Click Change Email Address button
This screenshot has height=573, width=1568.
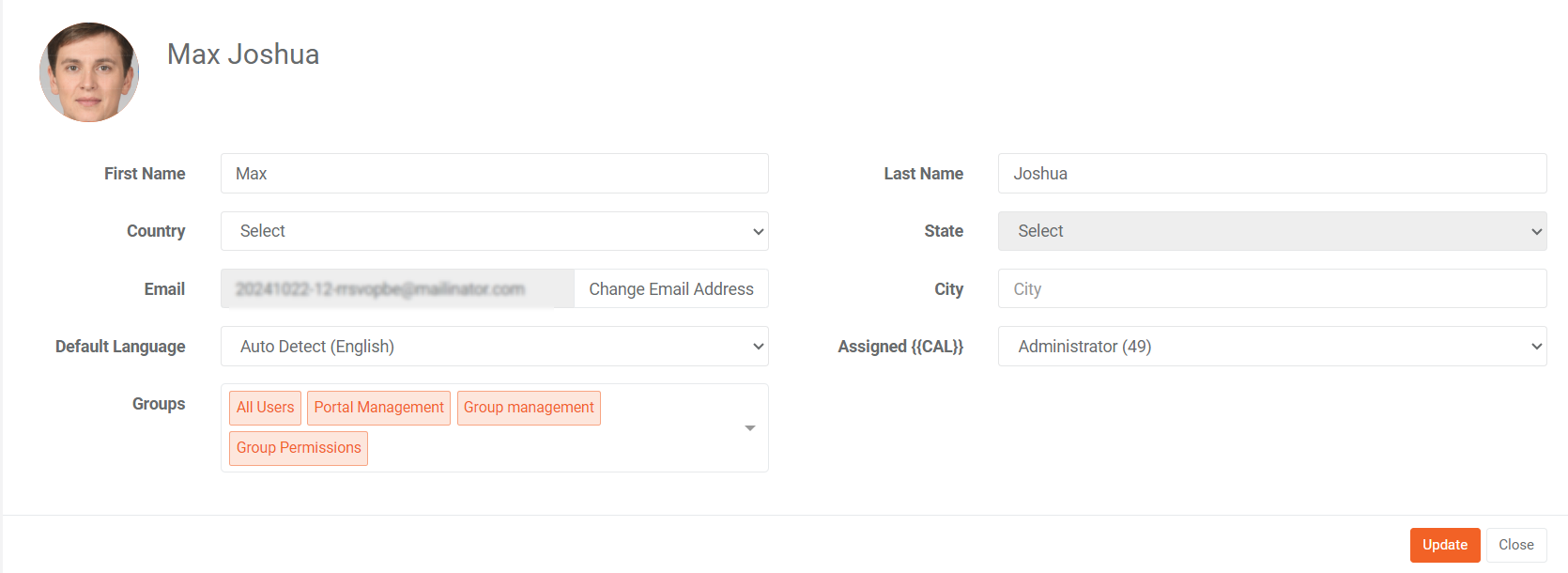(x=670, y=289)
